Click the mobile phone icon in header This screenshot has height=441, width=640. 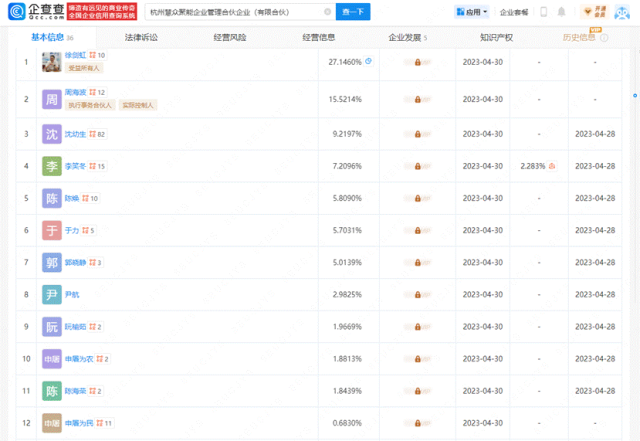[544, 12]
